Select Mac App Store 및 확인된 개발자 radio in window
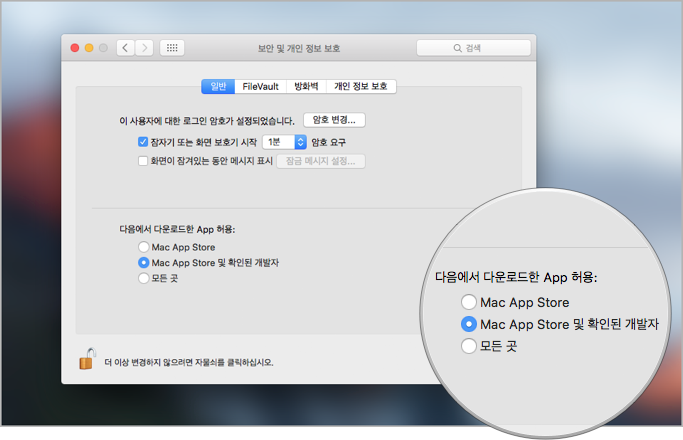The height and width of the screenshot is (440, 683). [143, 263]
